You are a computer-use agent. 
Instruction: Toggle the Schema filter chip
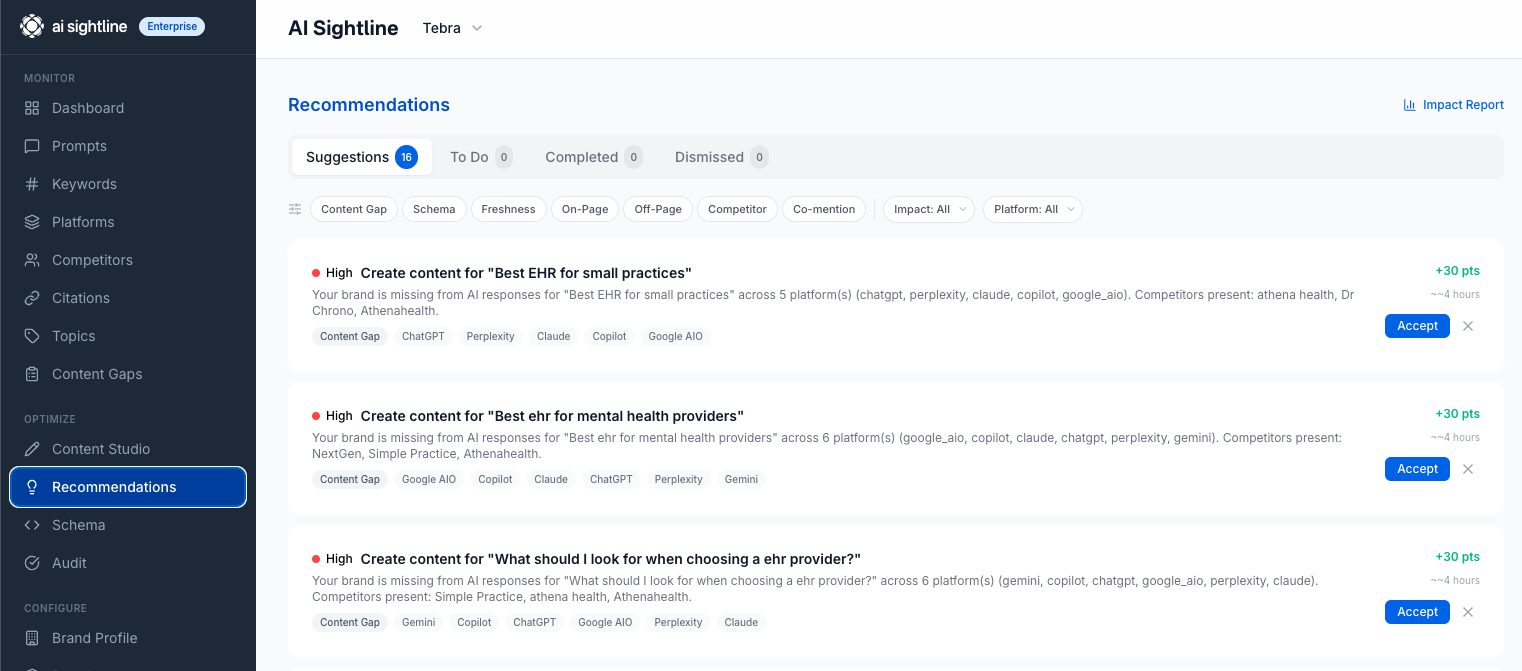[434, 209]
